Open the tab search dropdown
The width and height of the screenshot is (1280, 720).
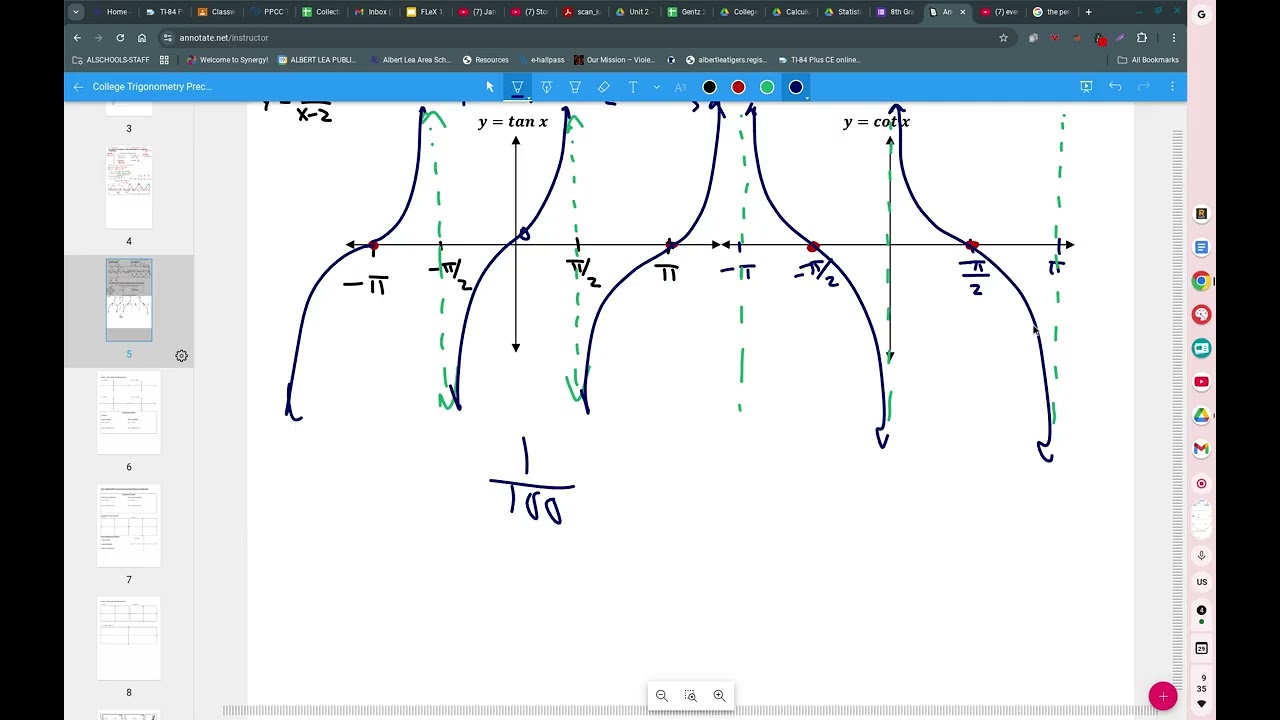click(x=76, y=12)
